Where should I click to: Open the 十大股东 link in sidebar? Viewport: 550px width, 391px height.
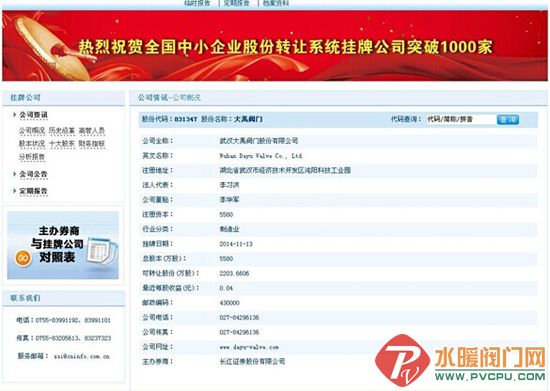62,143
